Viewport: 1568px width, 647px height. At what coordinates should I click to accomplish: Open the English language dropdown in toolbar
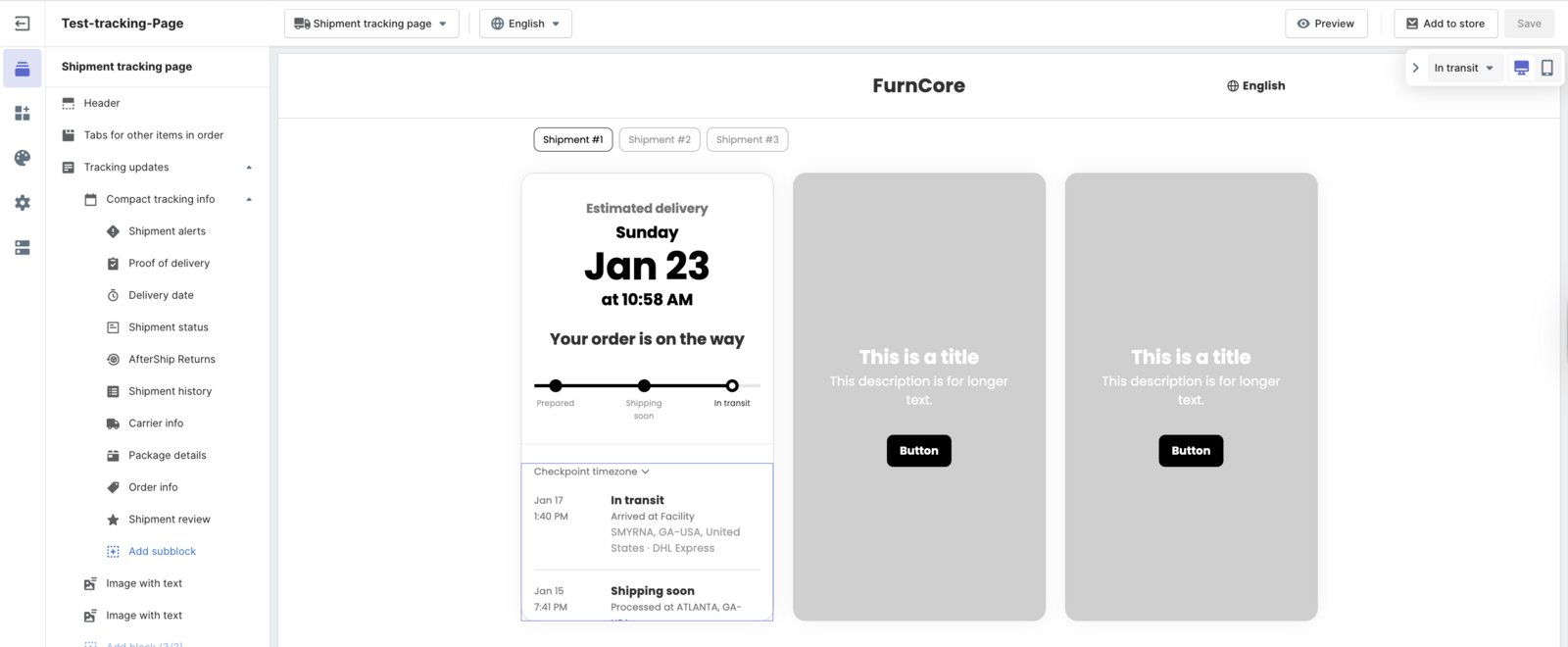525,24
